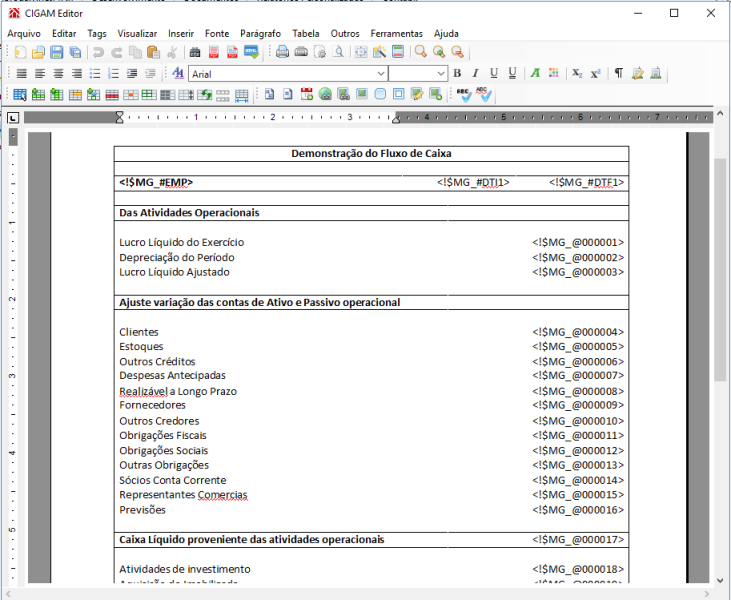Run spell check ABC icon
Viewport: 731px width, 600px height.
(x=464, y=95)
